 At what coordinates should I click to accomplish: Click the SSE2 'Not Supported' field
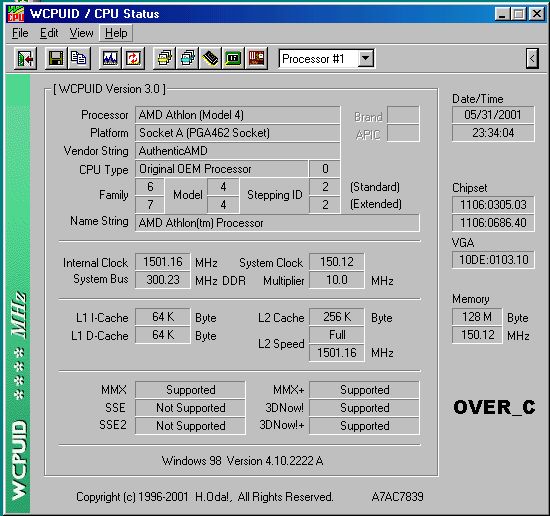click(x=190, y=426)
